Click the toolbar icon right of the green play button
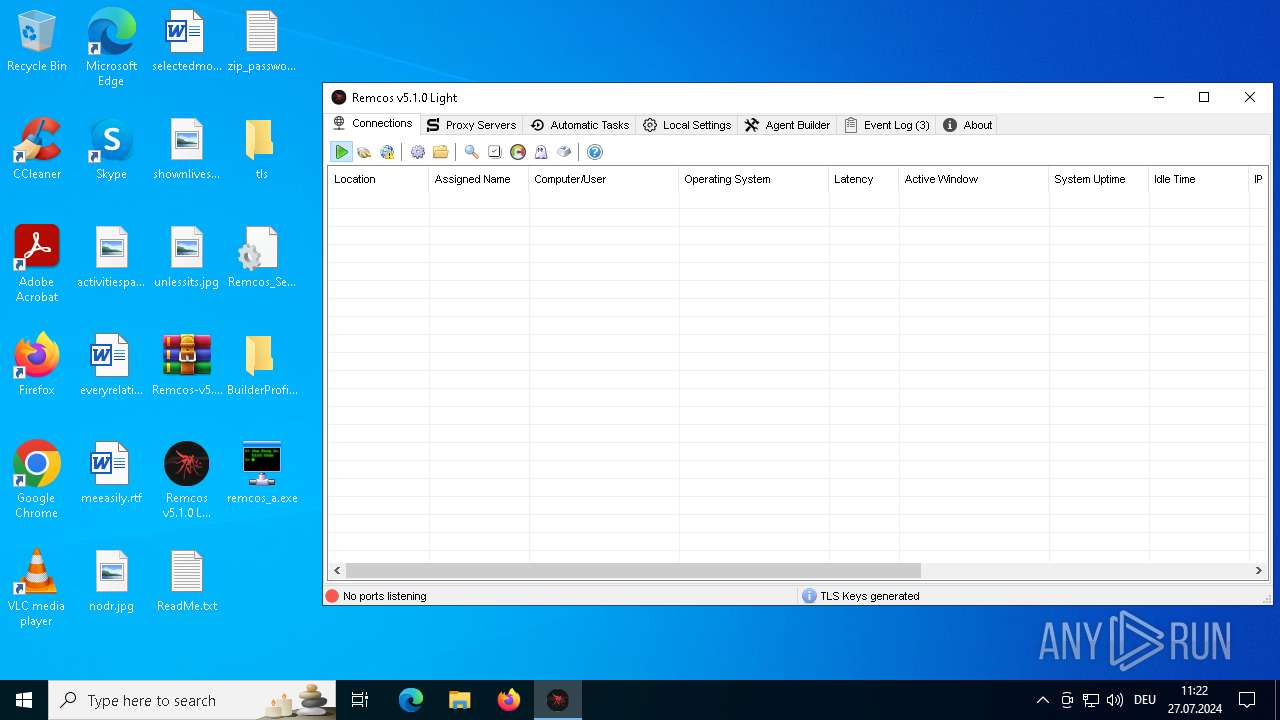This screenshot has height=720, width=1280. click(x=364, y=152)
